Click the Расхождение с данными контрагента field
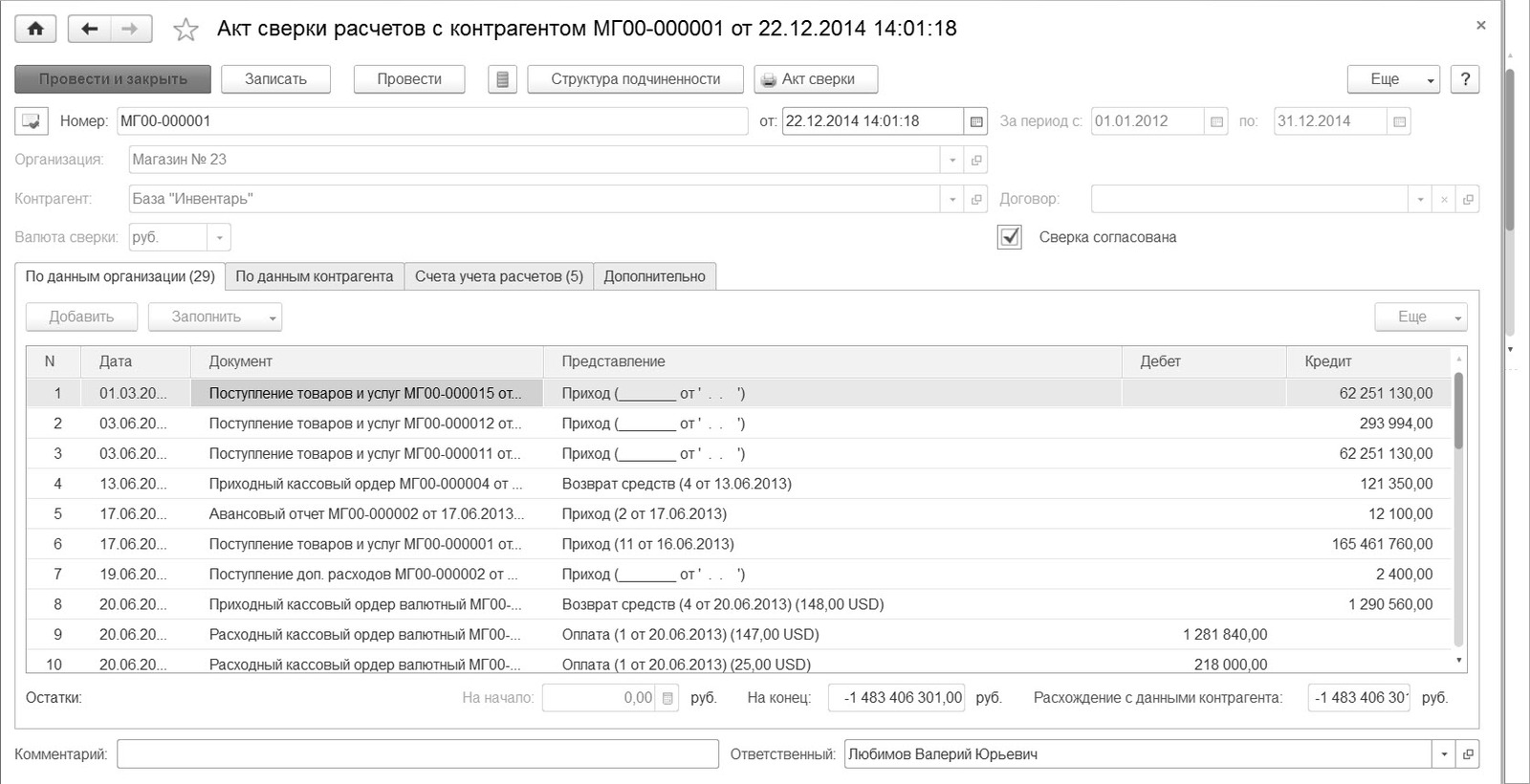The height and width of the screenshot is (784, 1530). coord(1360,698)
